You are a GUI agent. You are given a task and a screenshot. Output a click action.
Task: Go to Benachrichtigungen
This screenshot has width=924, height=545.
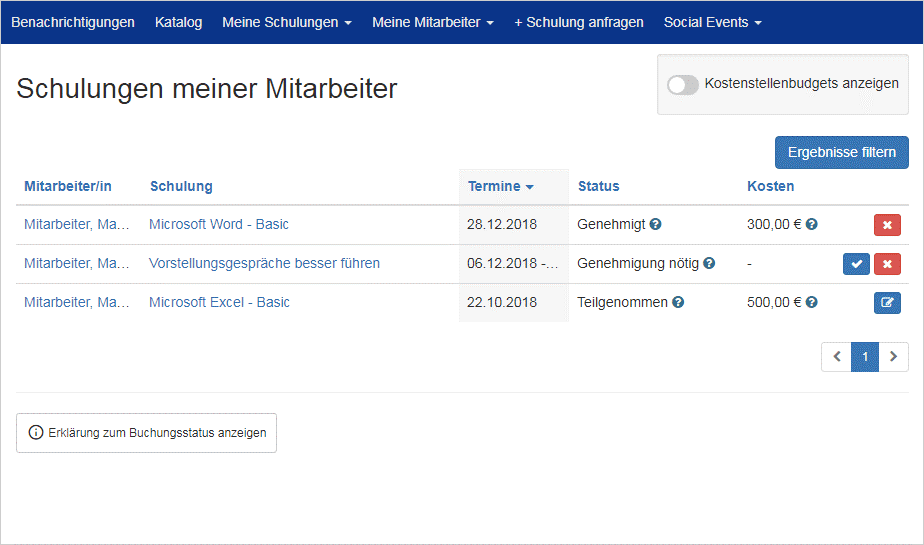tap(73, 22)
